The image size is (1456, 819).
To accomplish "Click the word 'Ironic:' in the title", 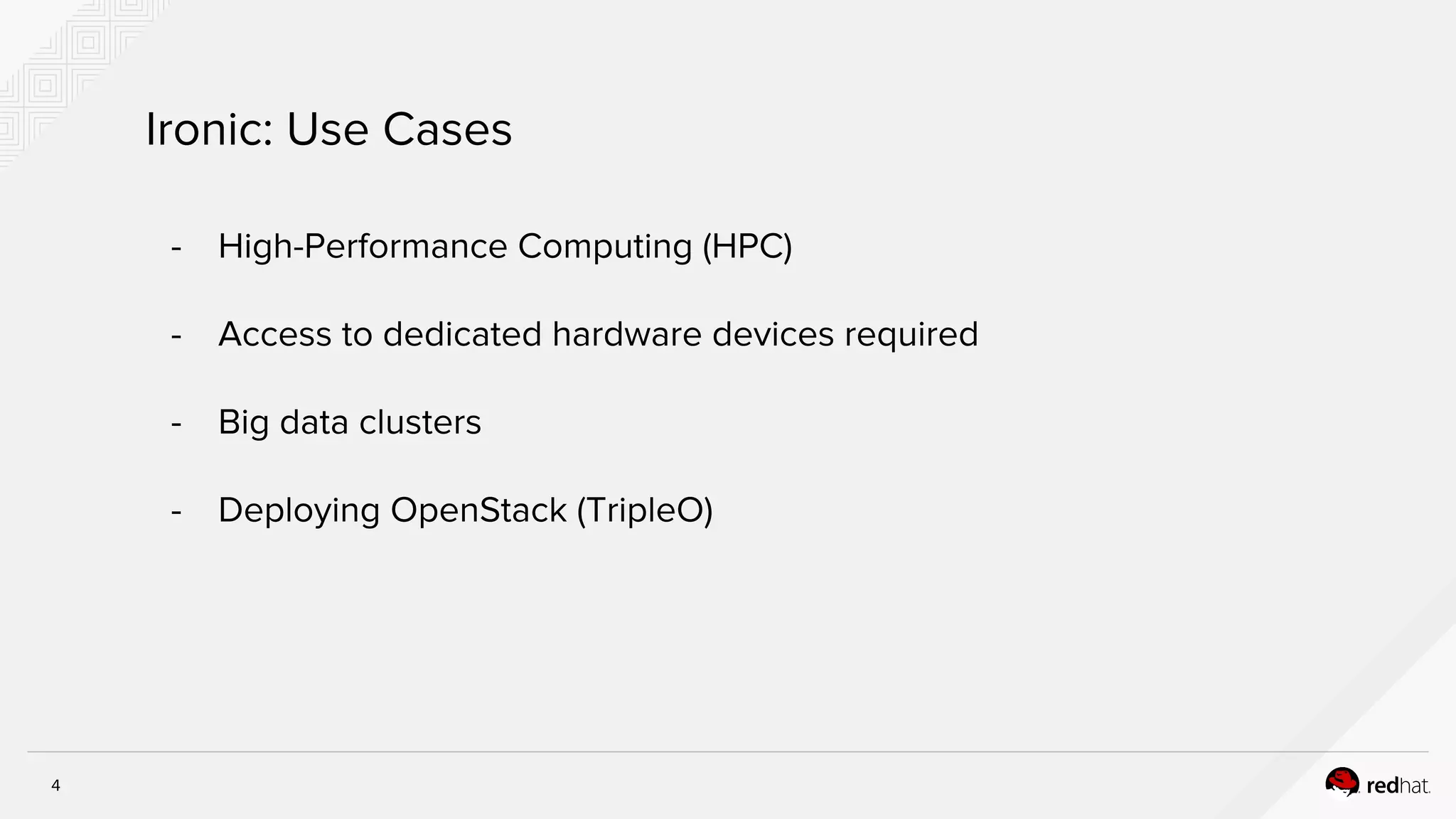I will (209, 129).
